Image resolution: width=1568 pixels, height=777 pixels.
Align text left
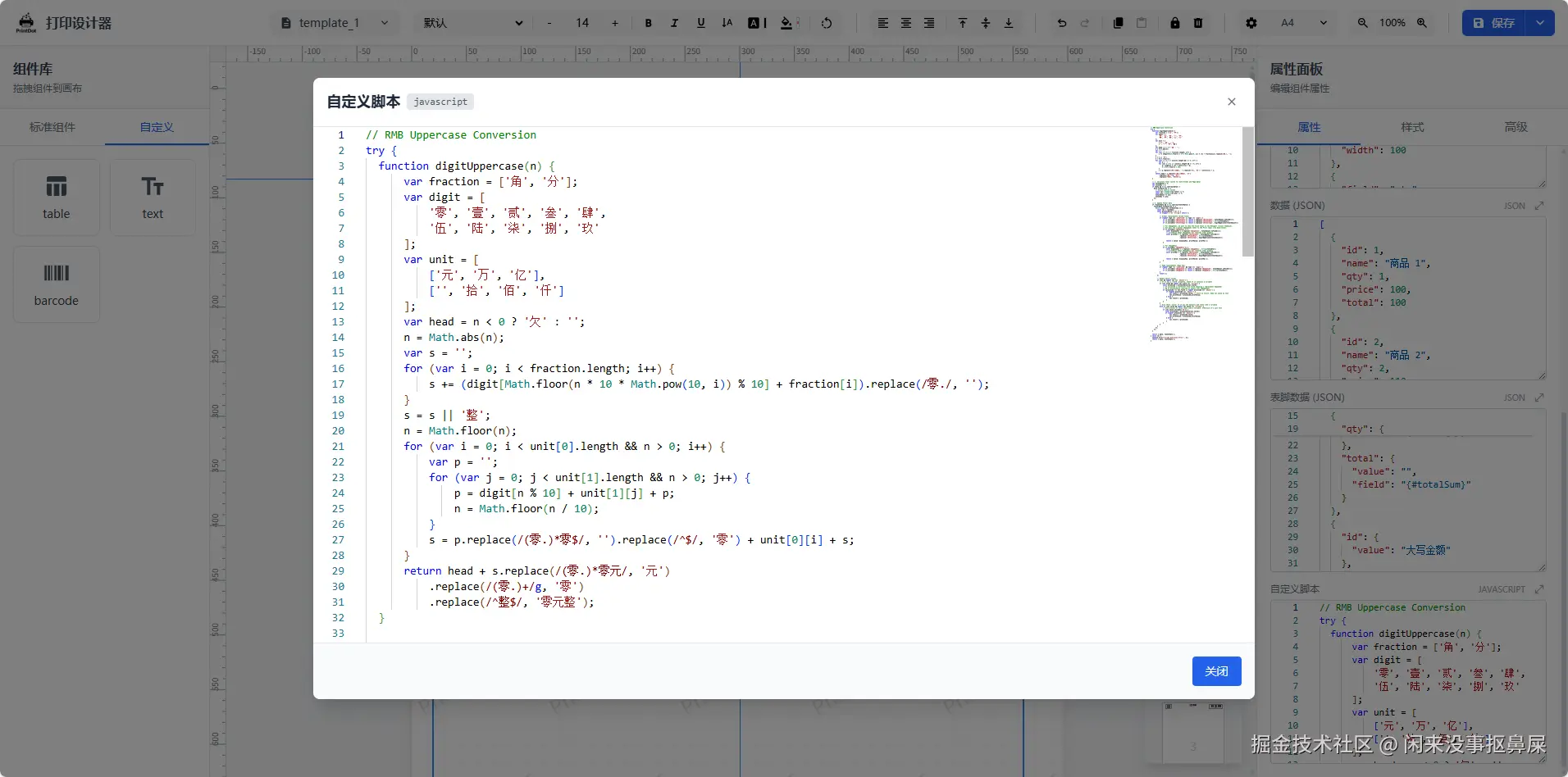(883, 23)
